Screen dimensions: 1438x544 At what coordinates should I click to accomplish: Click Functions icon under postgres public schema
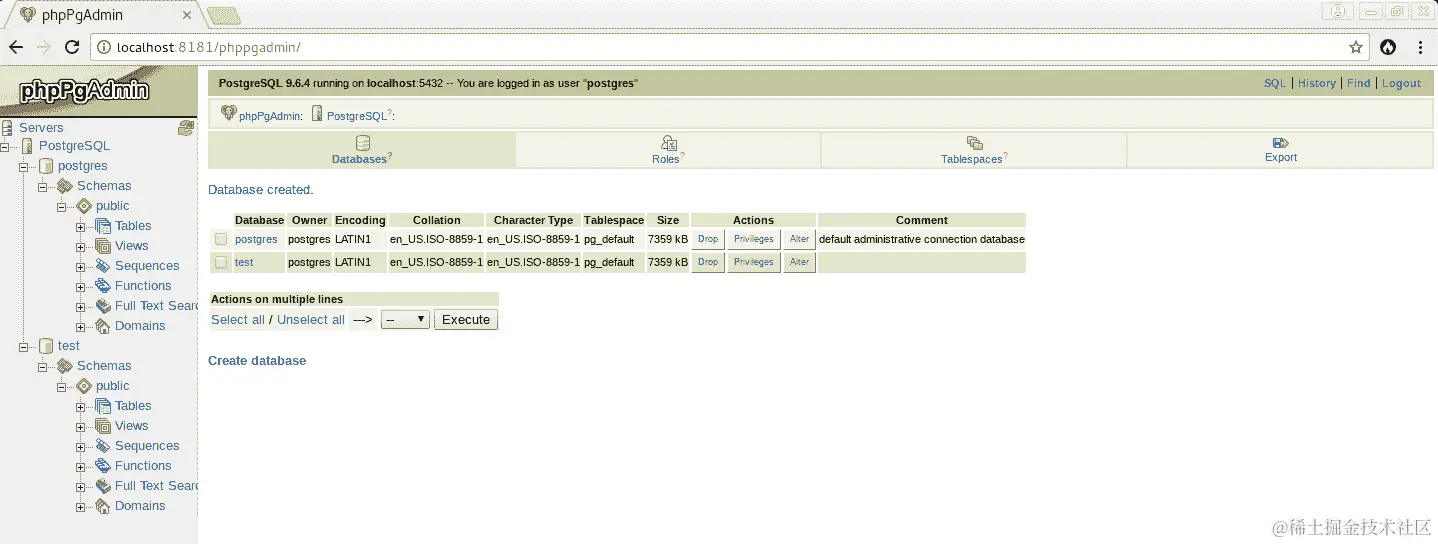click(x=103, y=286)
